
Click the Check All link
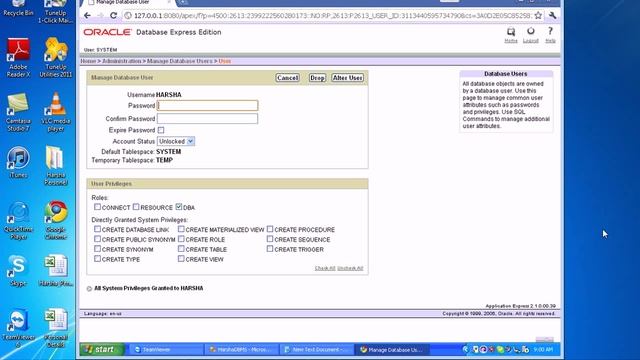[325, 268]
